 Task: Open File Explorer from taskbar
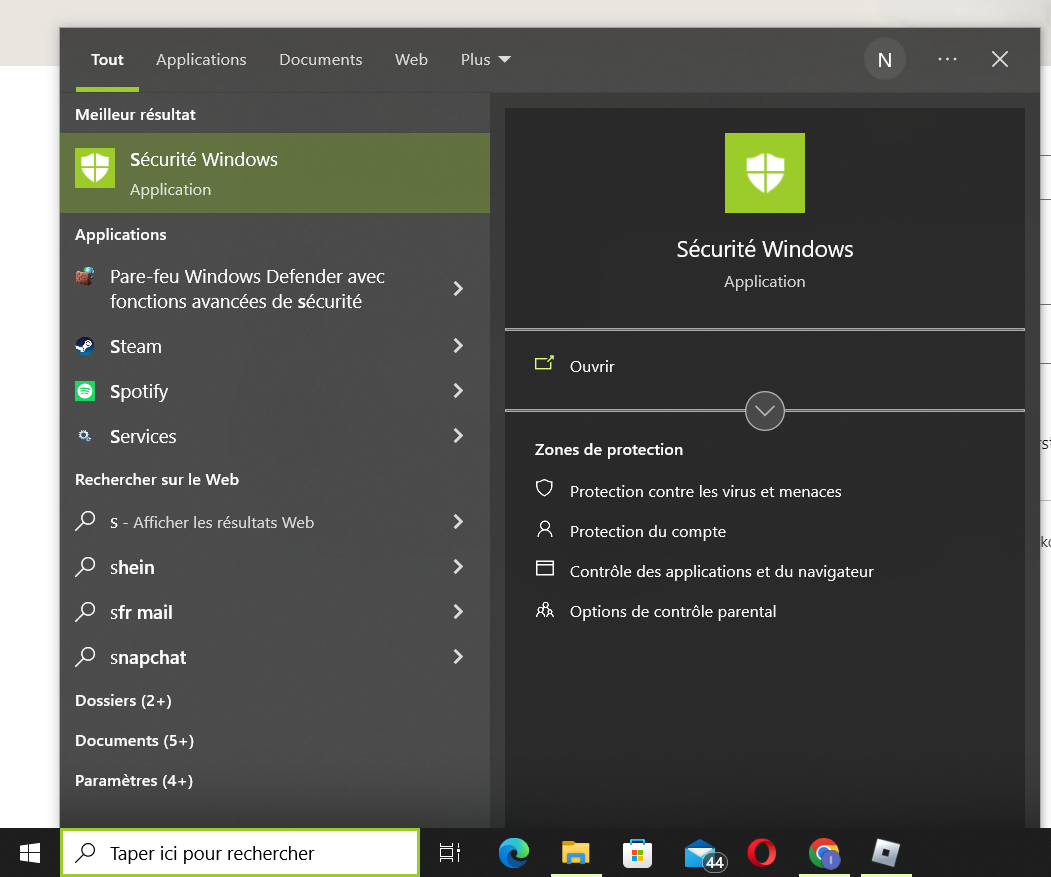(x=575, y=853)
